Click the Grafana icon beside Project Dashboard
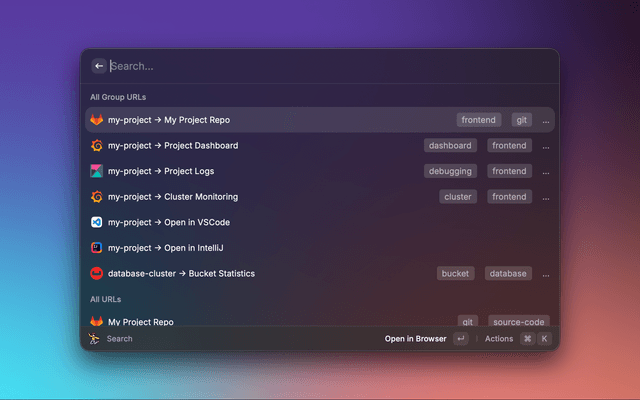The width and height of the screenshot is (640, 400). coord(97,145)
